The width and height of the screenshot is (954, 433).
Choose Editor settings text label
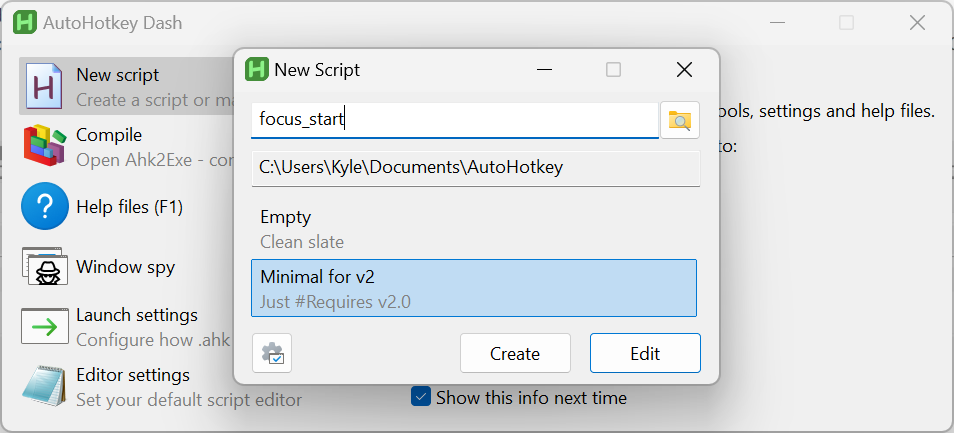coord(133,375)
